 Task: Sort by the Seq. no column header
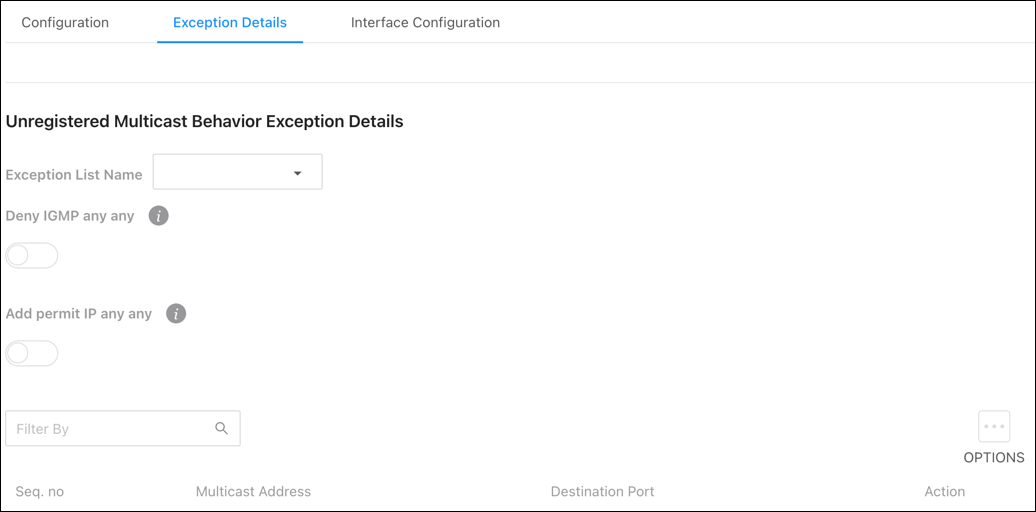[x=40, y=492]
